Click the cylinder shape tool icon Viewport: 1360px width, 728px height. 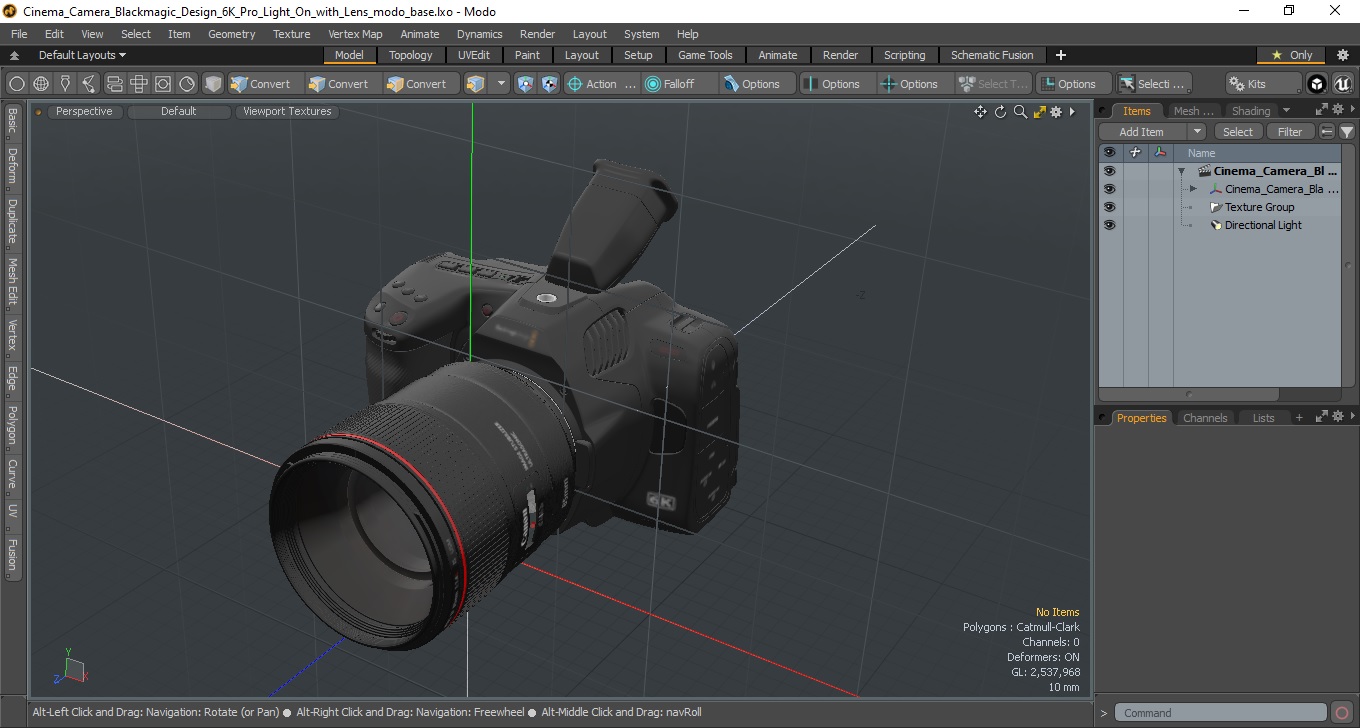tap(138, 84)
